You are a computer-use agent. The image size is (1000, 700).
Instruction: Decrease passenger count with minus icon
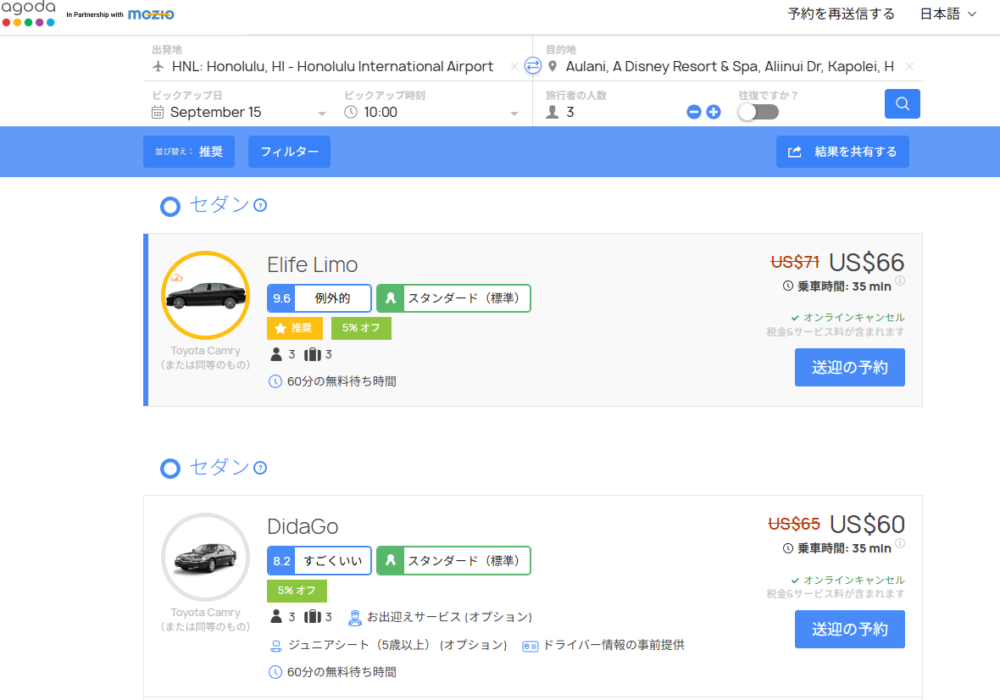pos(694,112)
